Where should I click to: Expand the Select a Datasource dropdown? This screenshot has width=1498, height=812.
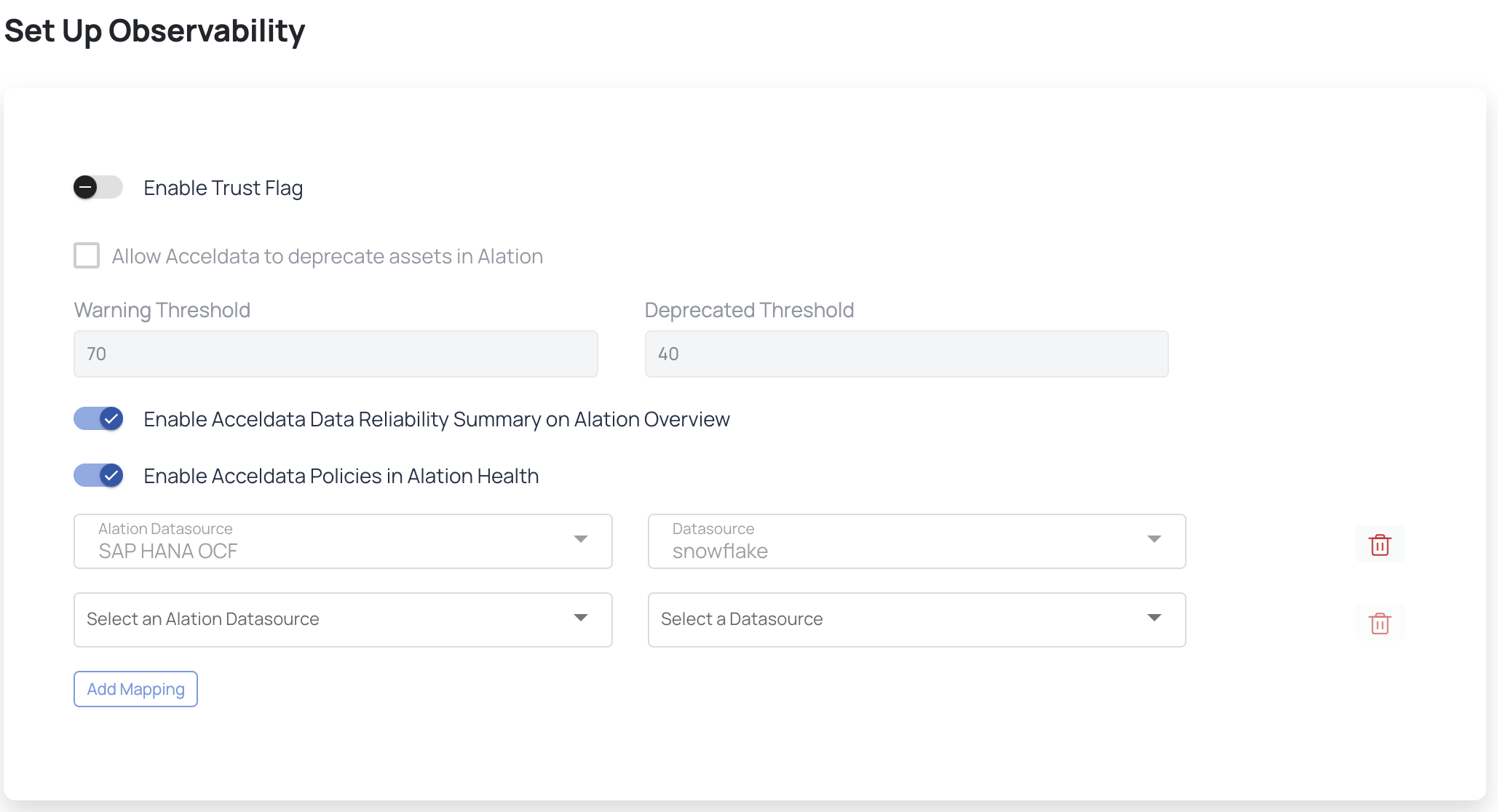tap(916, 620)
